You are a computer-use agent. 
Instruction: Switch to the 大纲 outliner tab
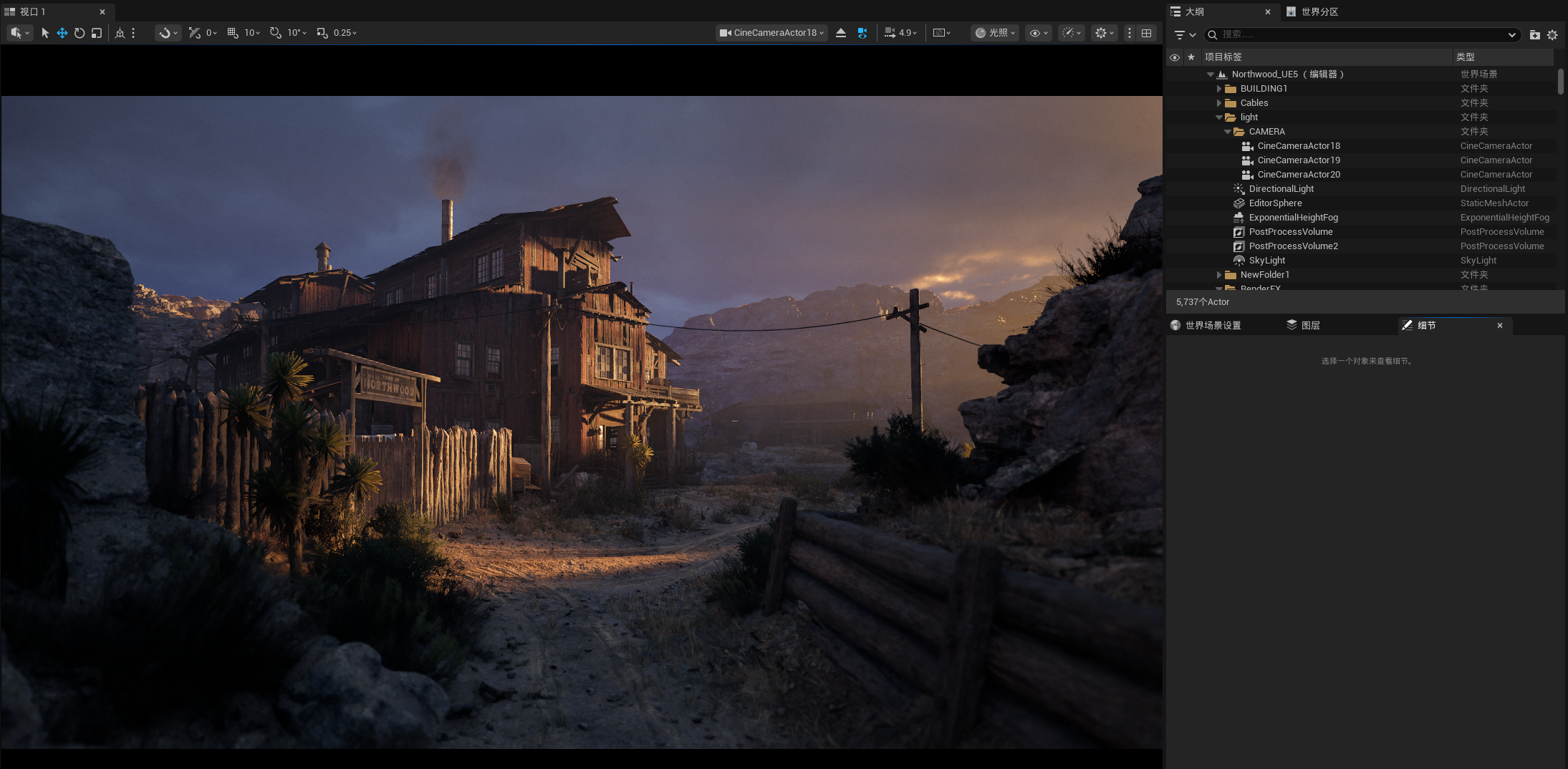click(1222, 11)
